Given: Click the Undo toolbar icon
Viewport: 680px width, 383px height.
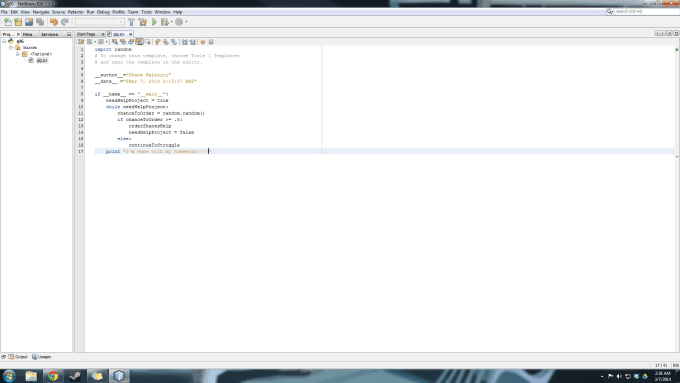Looking at the screenshot, I should click(x=54, y=22).
